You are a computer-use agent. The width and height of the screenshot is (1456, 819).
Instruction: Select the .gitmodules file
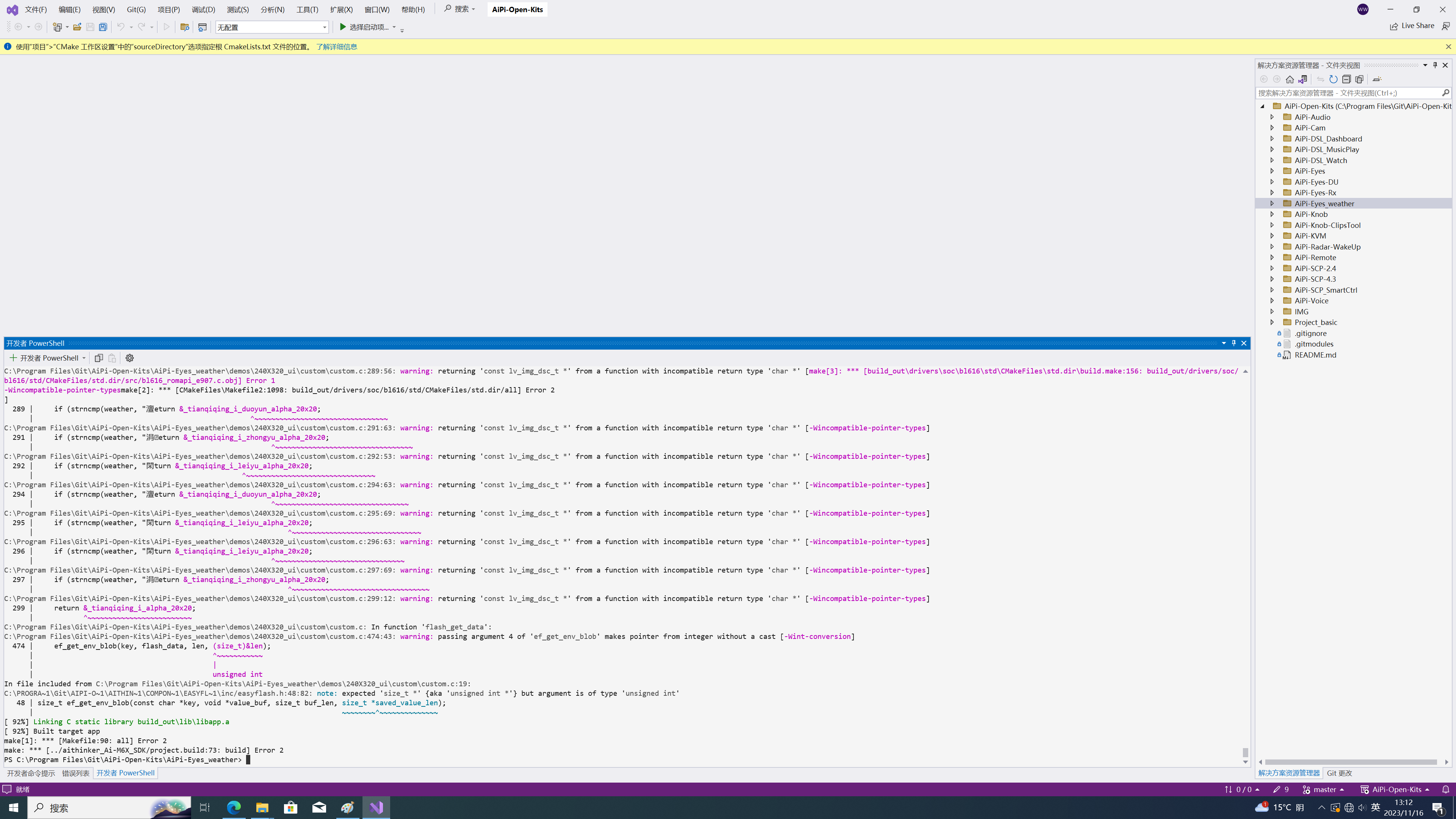click(x=1313, y=344)
